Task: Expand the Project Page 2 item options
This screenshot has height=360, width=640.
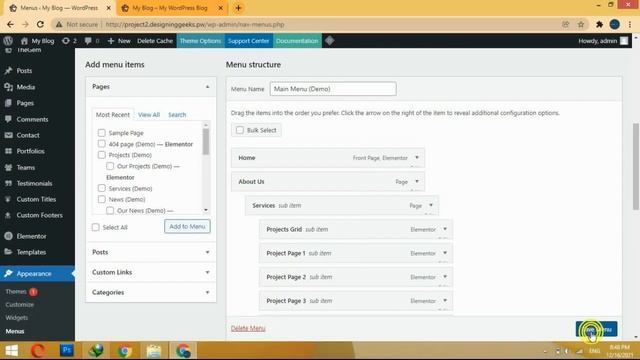Action: pyautogui.click(x=445, y=277)
